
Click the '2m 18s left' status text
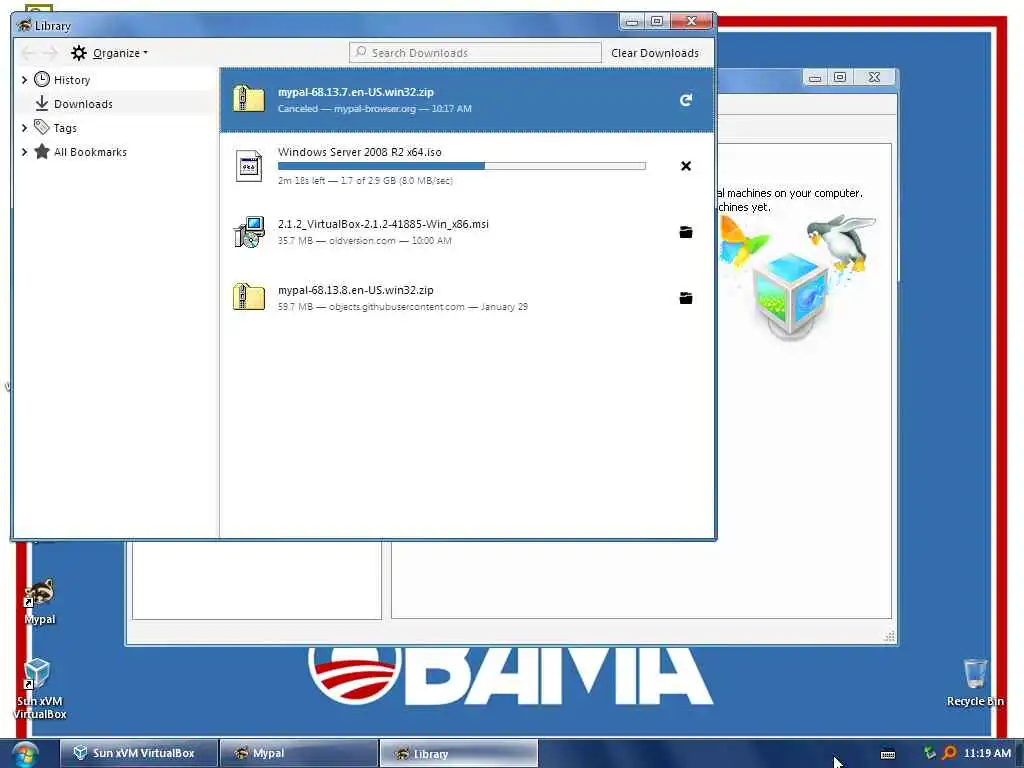(301, 180)
